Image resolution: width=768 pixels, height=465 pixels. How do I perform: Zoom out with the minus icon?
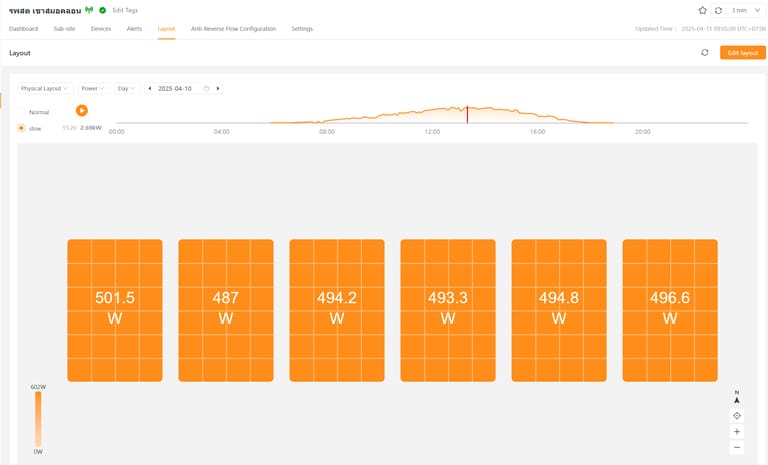click(x=737, y=447)
